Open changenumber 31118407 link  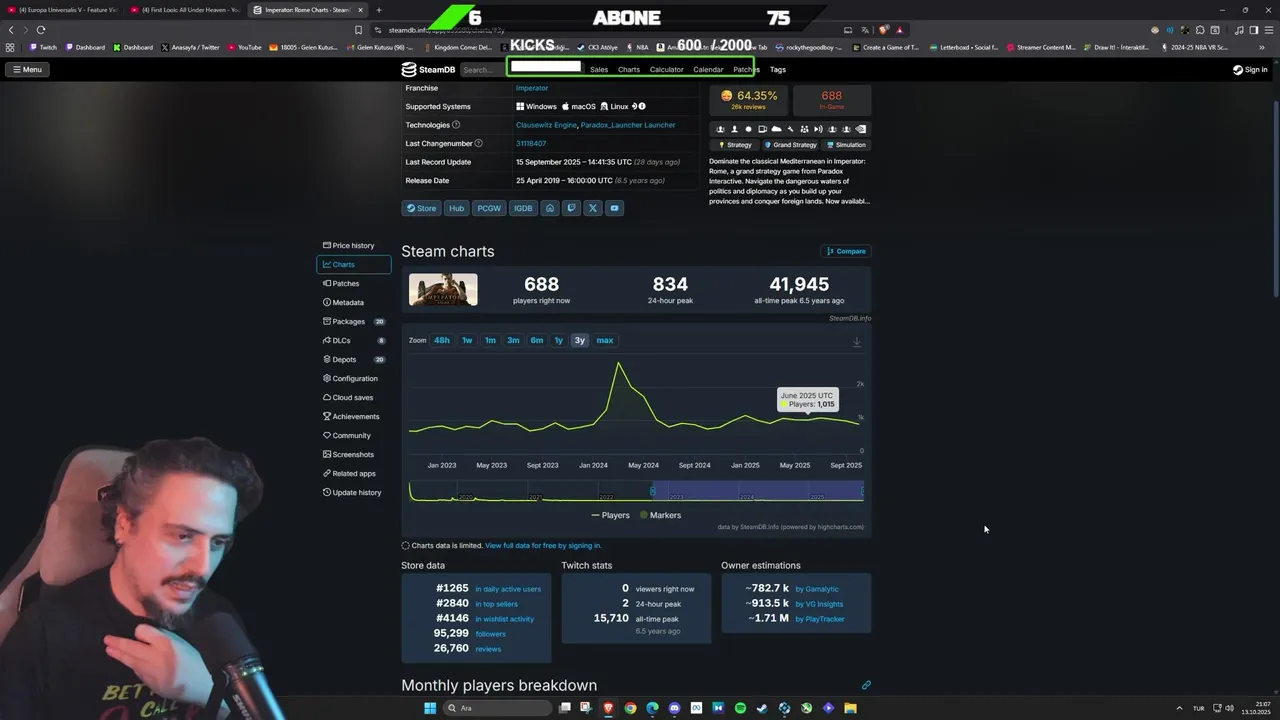click(x=531, y=144)
